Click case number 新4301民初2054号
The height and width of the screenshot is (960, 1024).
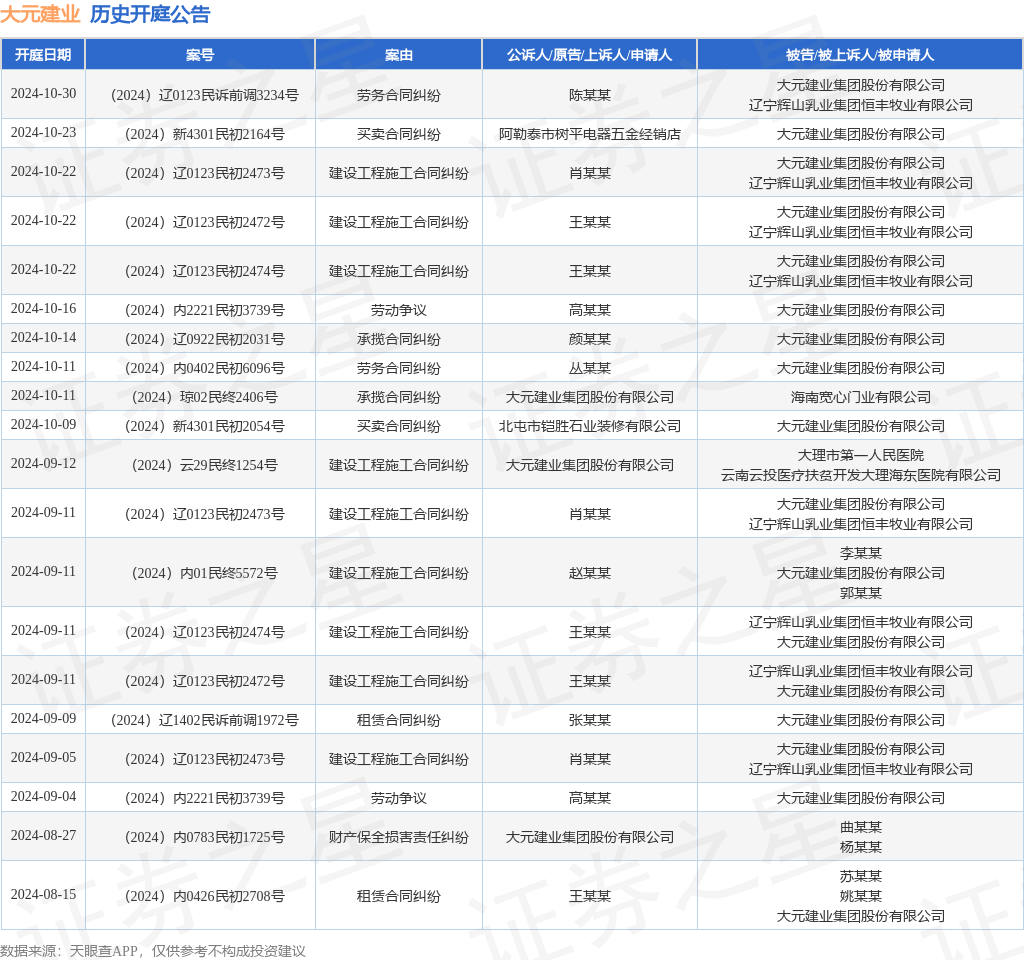pyautogui.click(x=205, y=426)
